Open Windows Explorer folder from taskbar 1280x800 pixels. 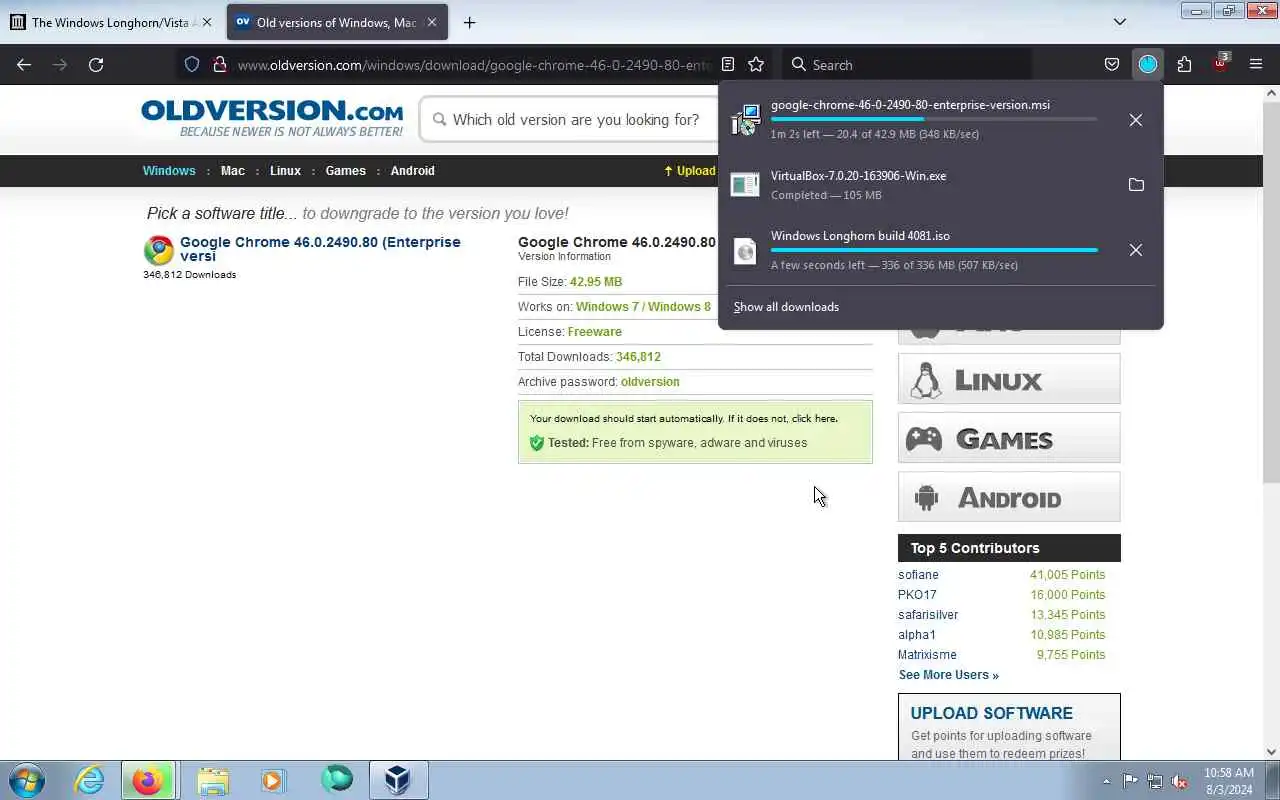tap(213, 780)
